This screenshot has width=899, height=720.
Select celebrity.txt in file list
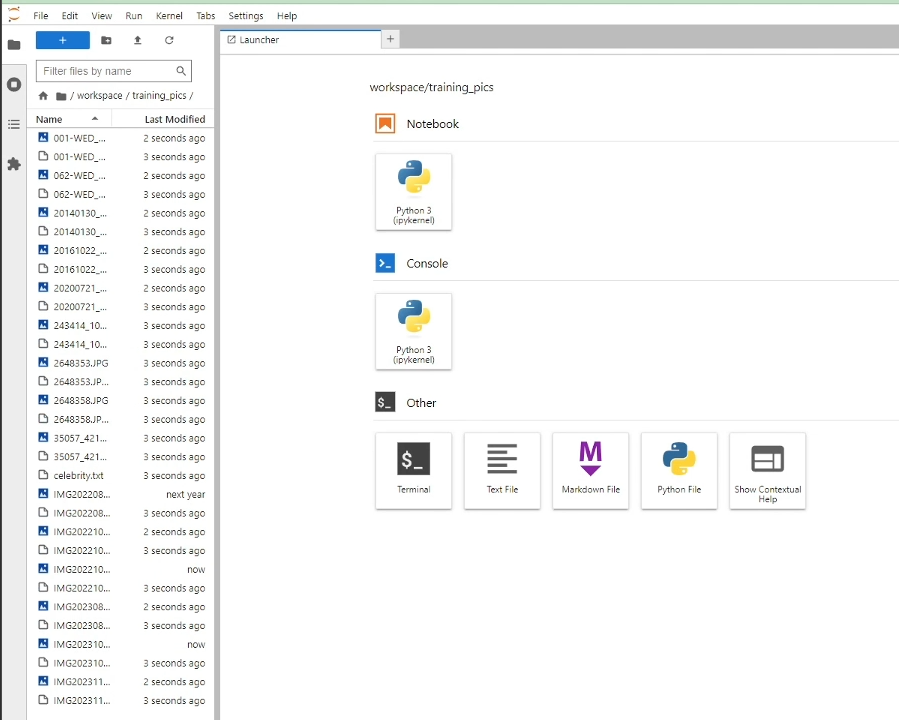click(x=78, y=476)
